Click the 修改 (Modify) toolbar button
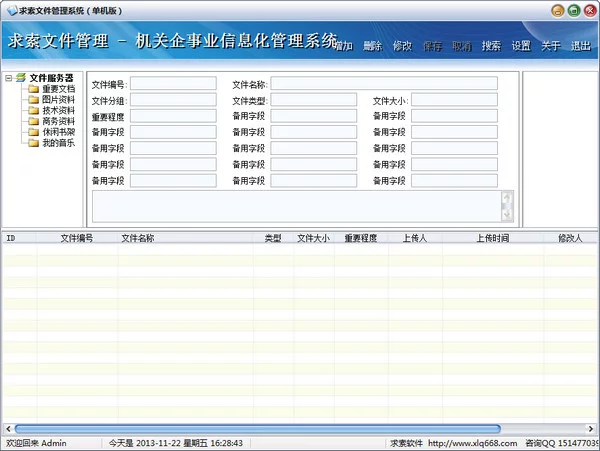Image resolution: width=600 pixels, height=451 pixels. click(x=403, y=46)
